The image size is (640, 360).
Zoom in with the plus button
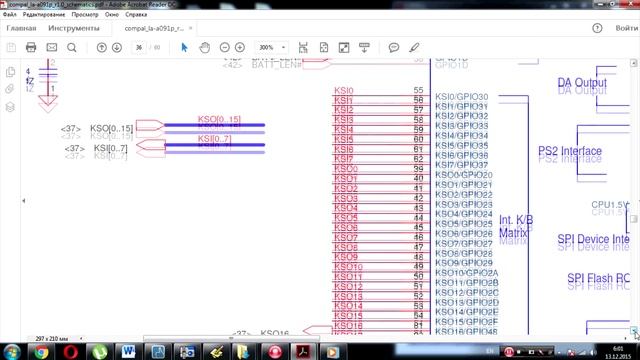pyautogui.click(x=240, y=47)
